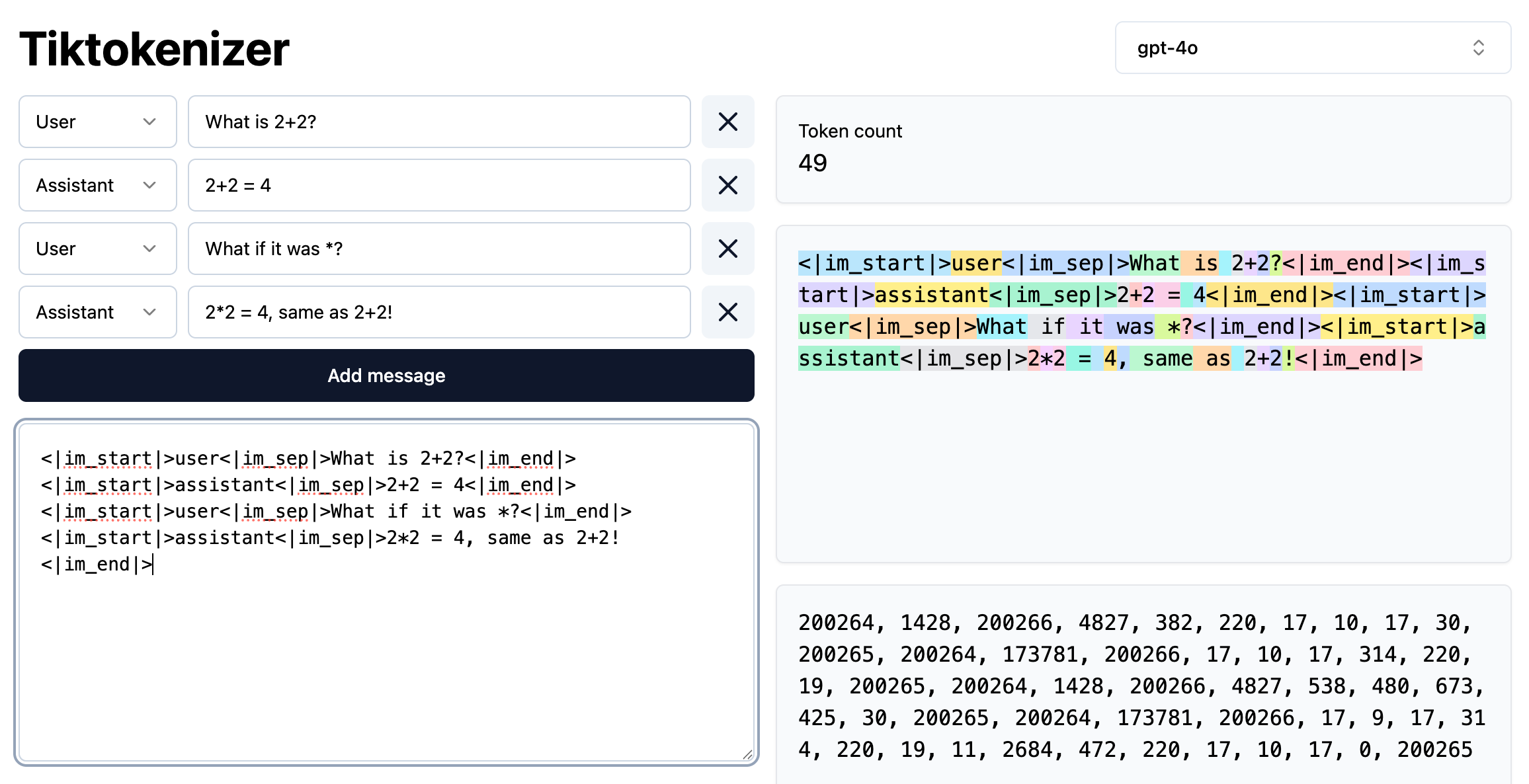Click the Tiktokenizer title
Screen dimensions: 1529x784
coord(154,49)
